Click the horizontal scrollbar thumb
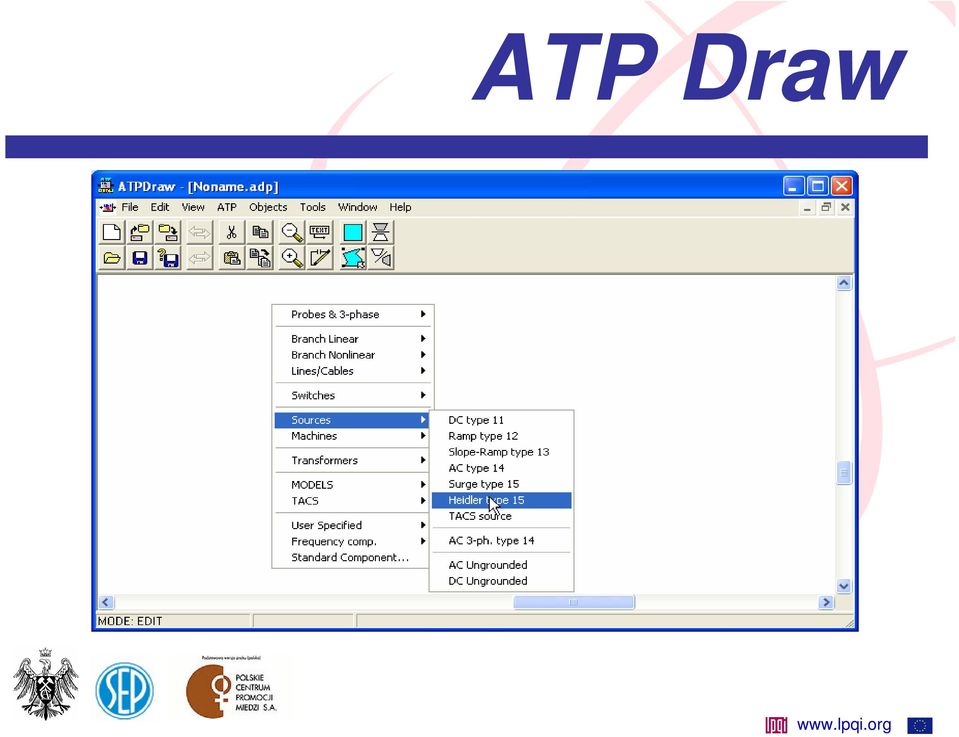The height and width of the screenshot is (737, 959). pos(574,602)
